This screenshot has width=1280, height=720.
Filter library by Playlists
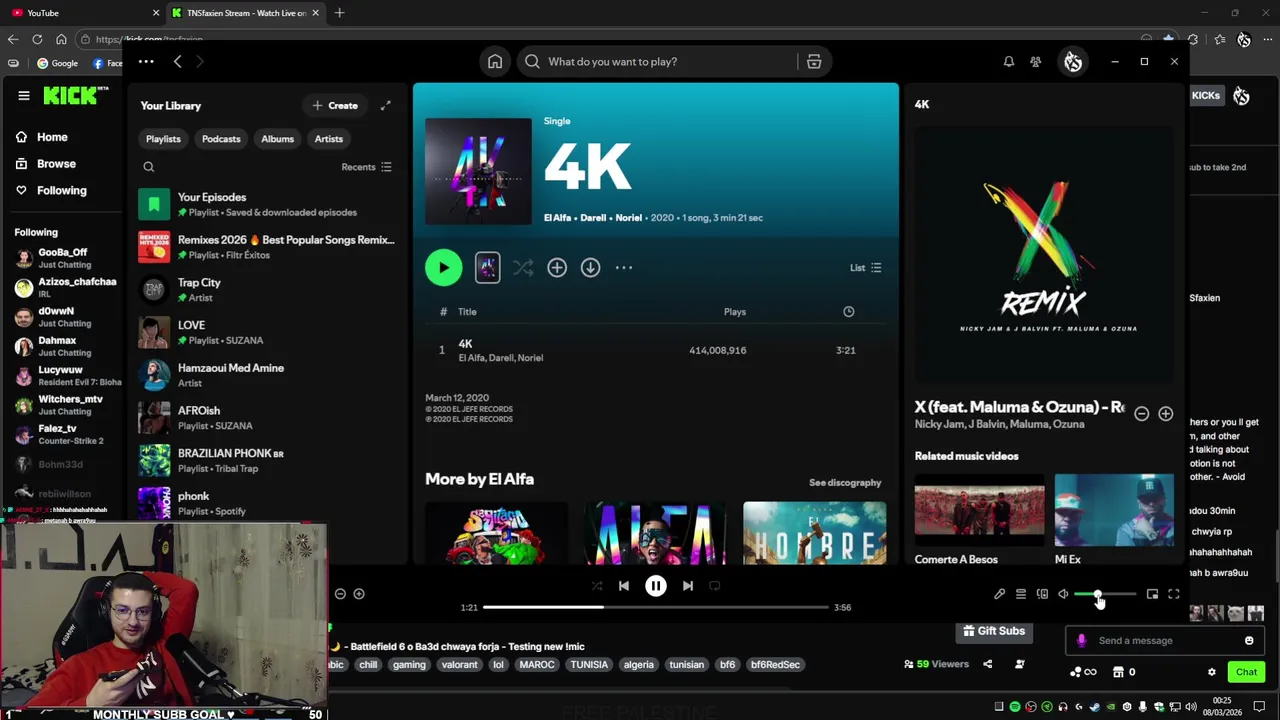click(x=163, y=139)
